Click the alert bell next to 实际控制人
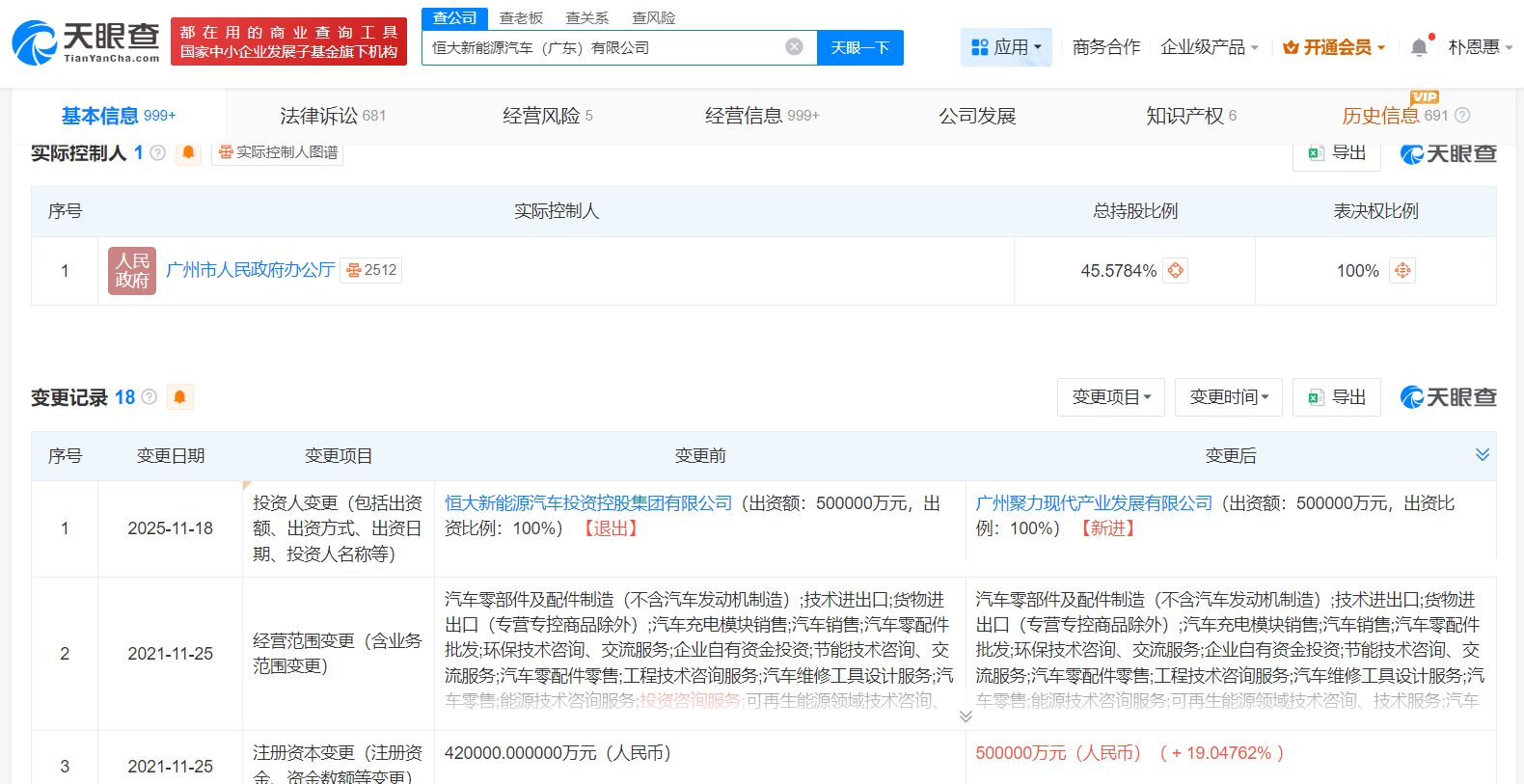 click(188, 152)
